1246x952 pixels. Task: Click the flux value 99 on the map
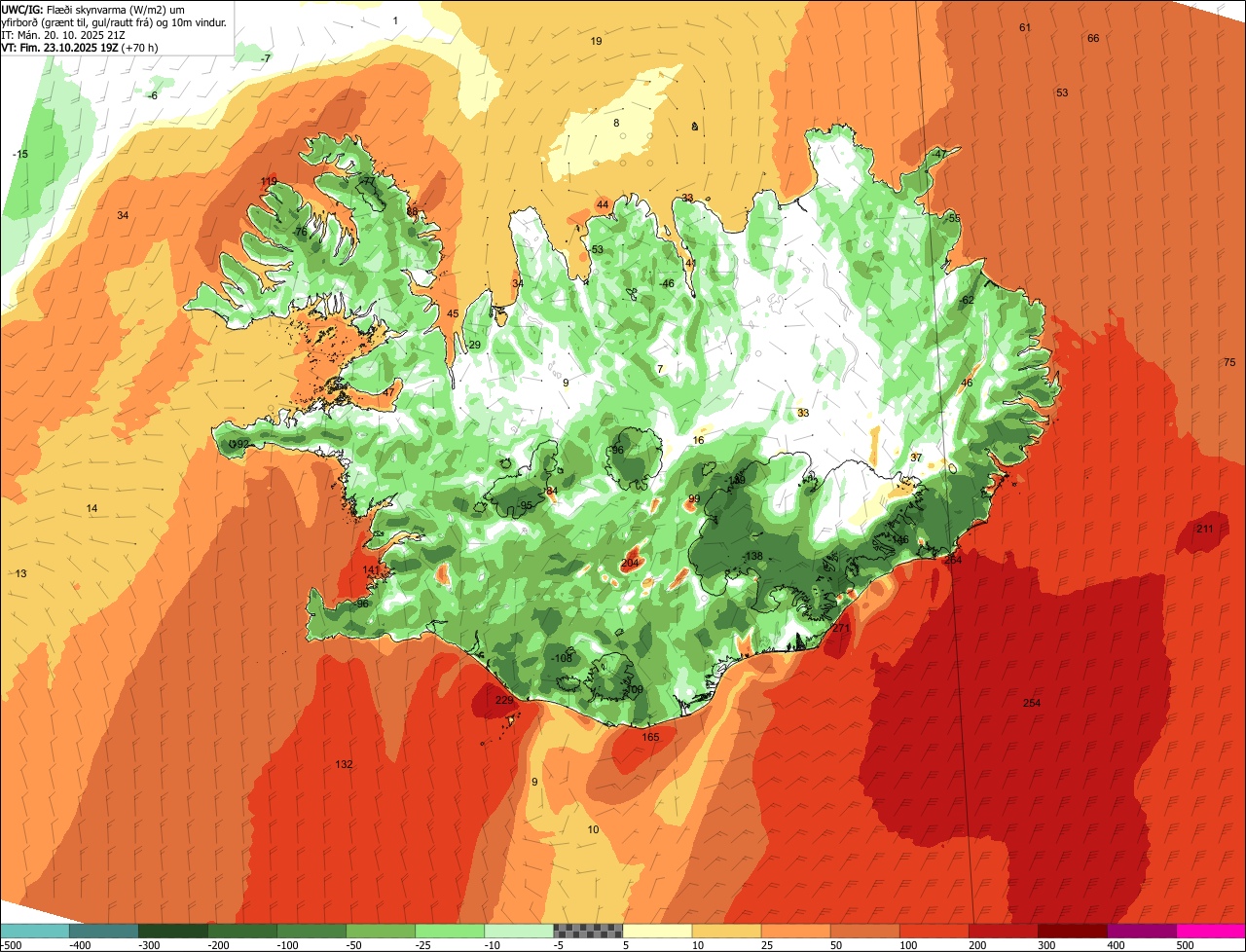point(694,498)
